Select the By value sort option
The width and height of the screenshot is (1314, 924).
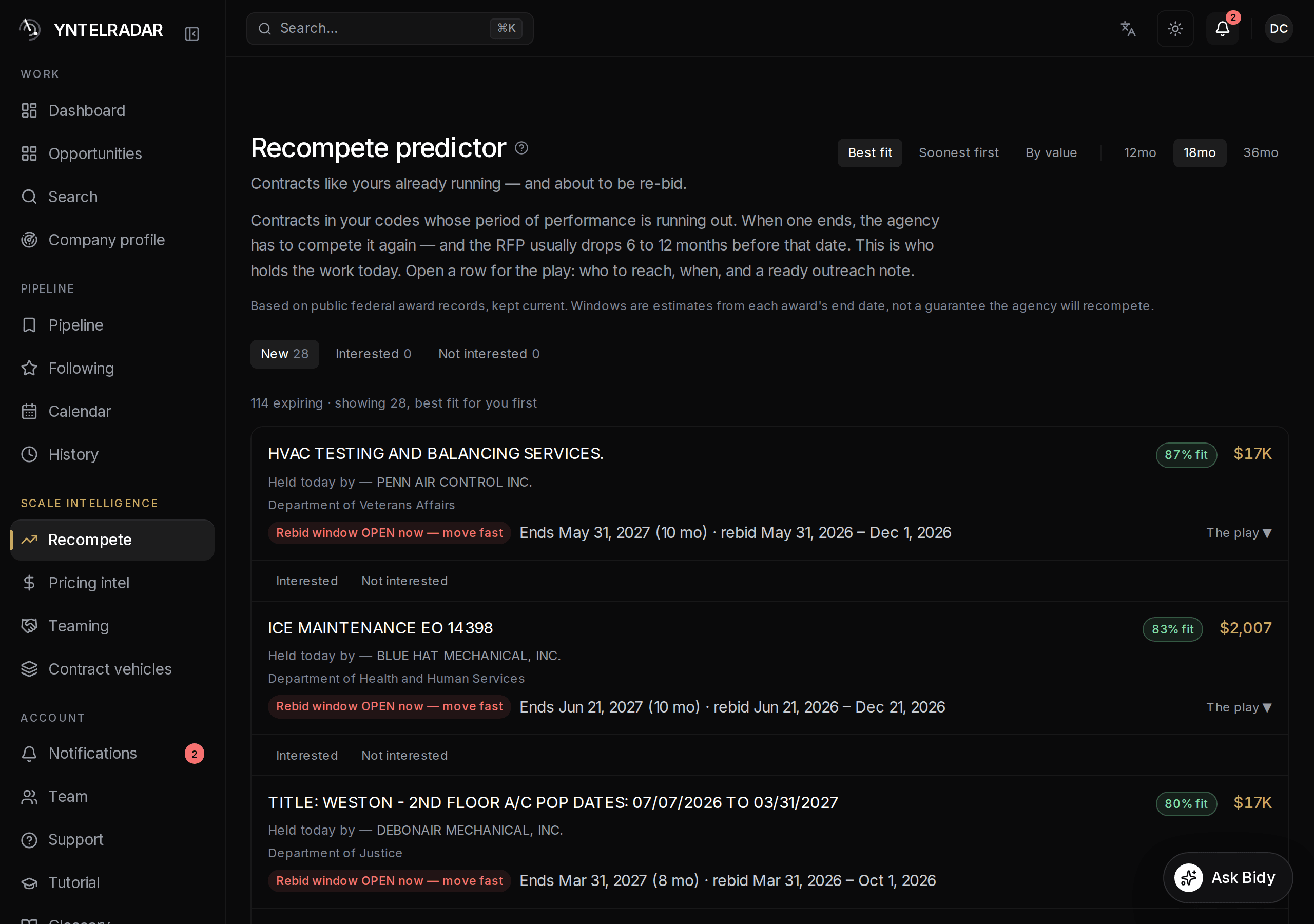click(1051, 153)
